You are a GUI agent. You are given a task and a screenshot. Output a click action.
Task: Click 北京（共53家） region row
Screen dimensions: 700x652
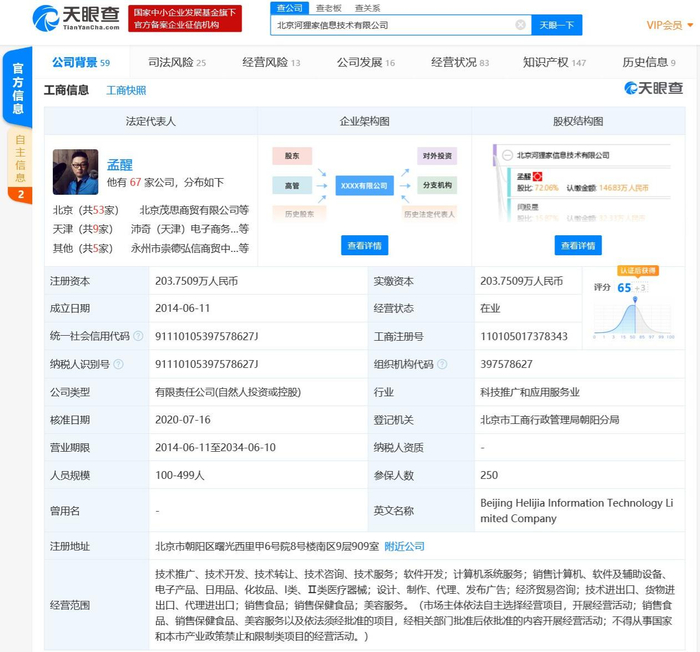(86, 210)
